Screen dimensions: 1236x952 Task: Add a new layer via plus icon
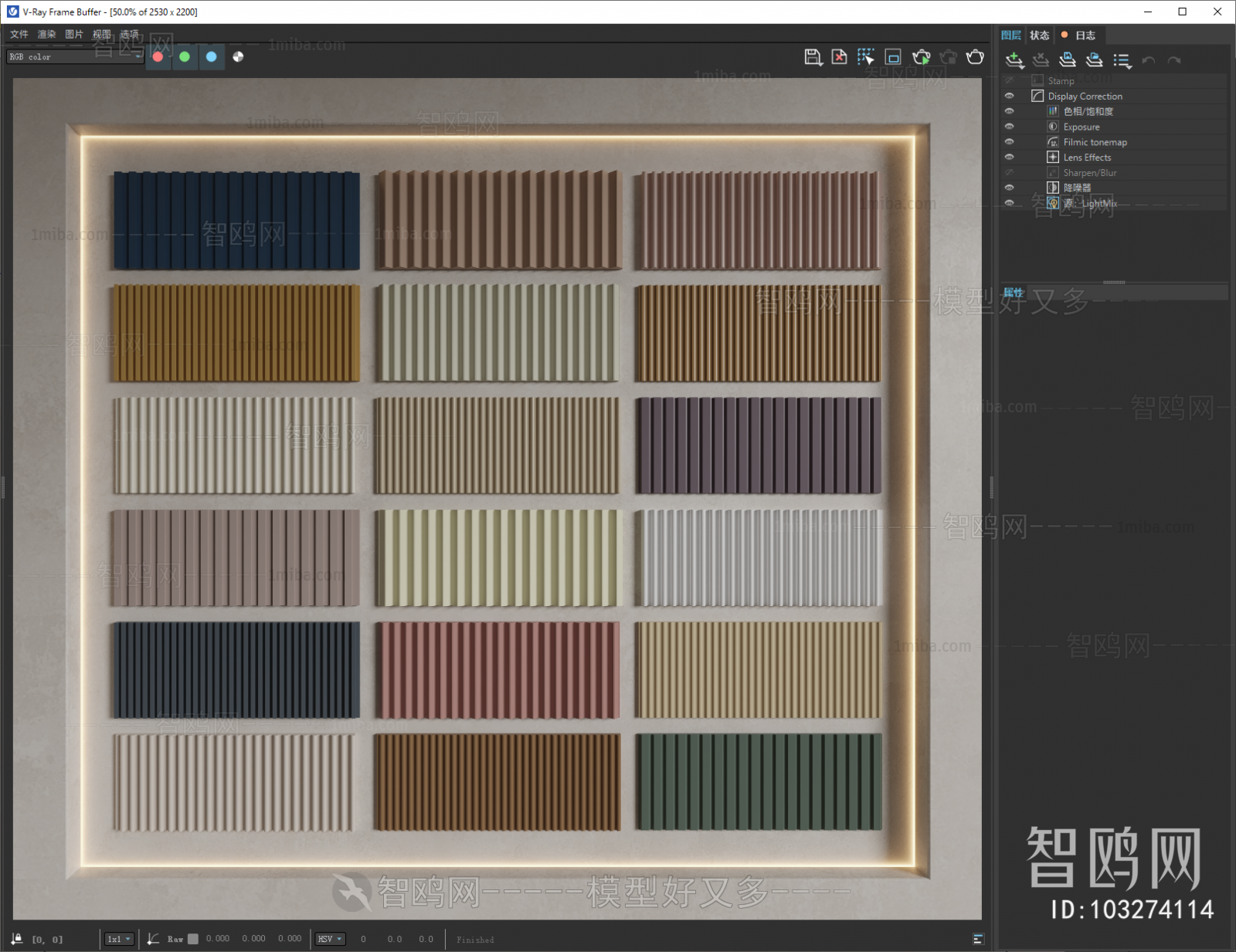point(1015,60)
